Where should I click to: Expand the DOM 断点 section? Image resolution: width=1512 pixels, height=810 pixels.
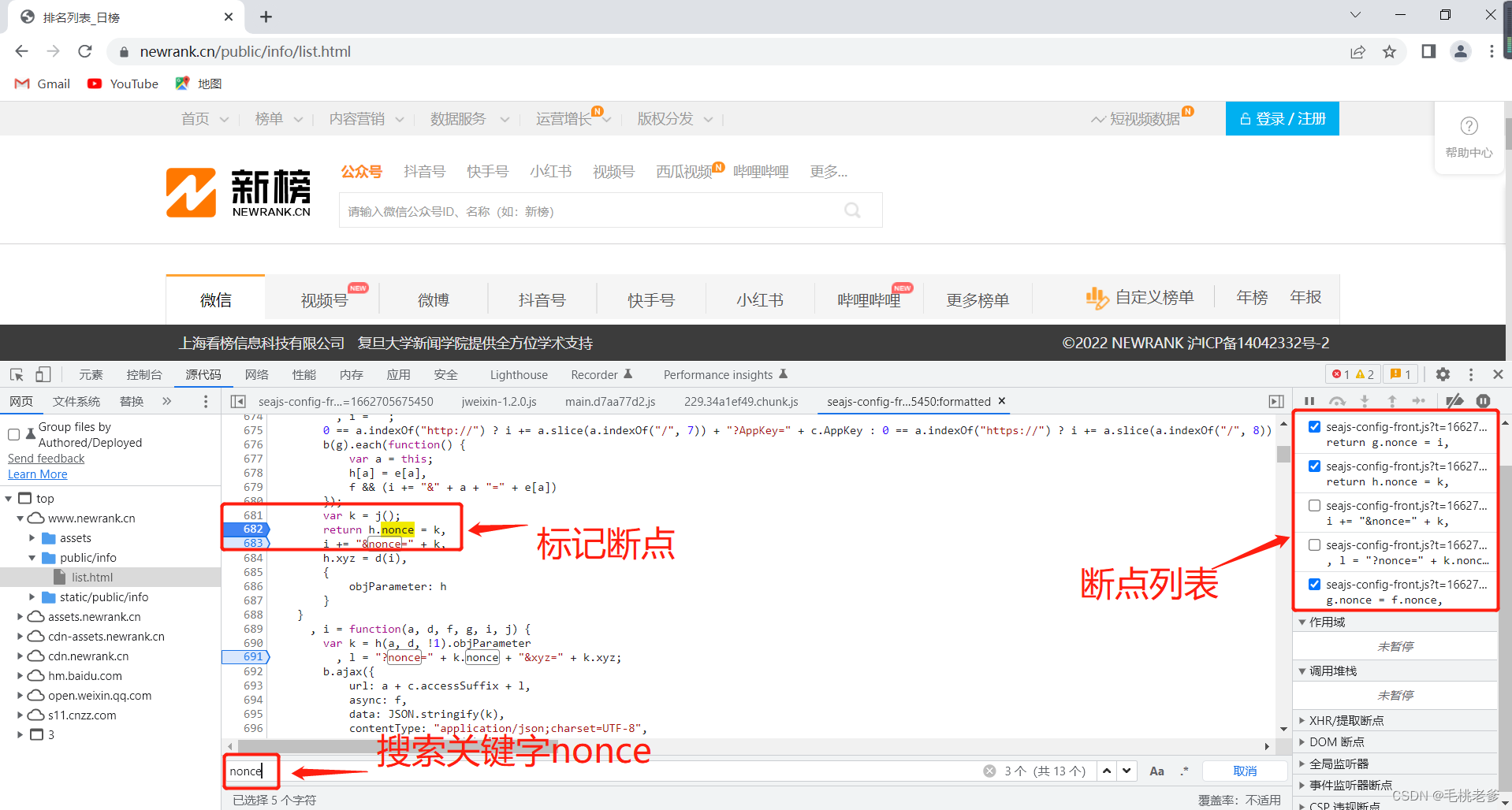point(1302,742)
